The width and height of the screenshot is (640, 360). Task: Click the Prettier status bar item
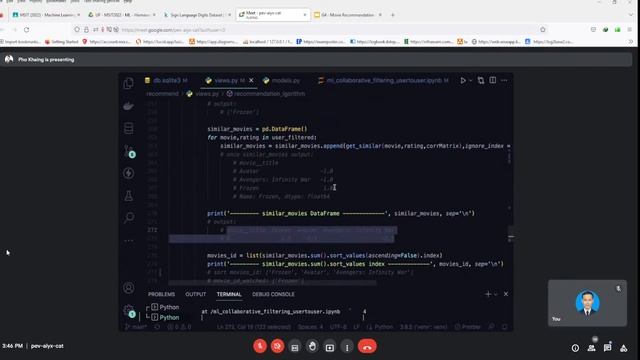tap(467, 327)
